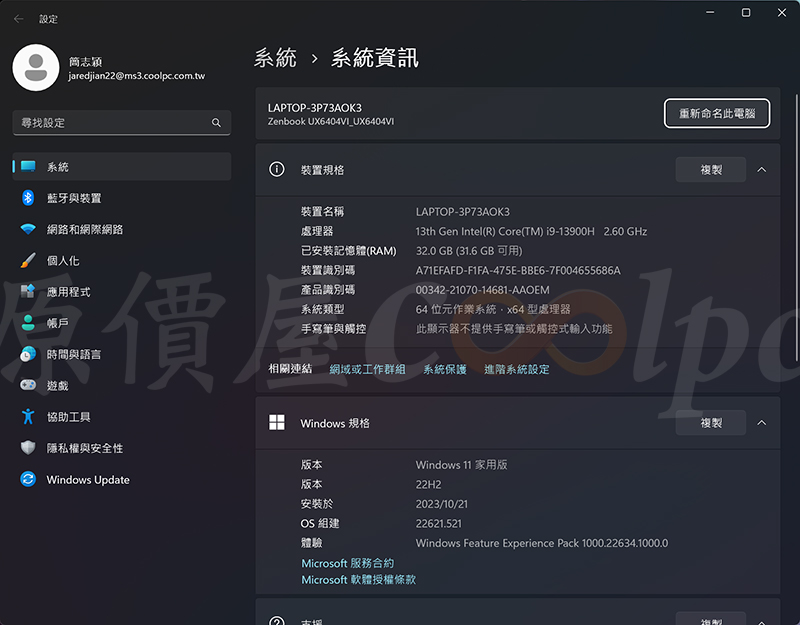The width and height of the screenshot is (800, 625).
Task: Open Bluetooth icon for 藍牙與裝置
Action: click(x=28, y=198)
